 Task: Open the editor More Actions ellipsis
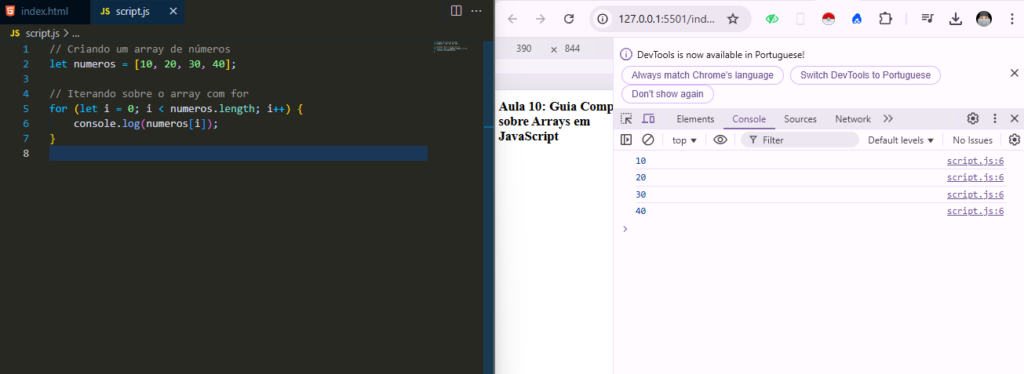pyautogui.click(x=476, y=11)
